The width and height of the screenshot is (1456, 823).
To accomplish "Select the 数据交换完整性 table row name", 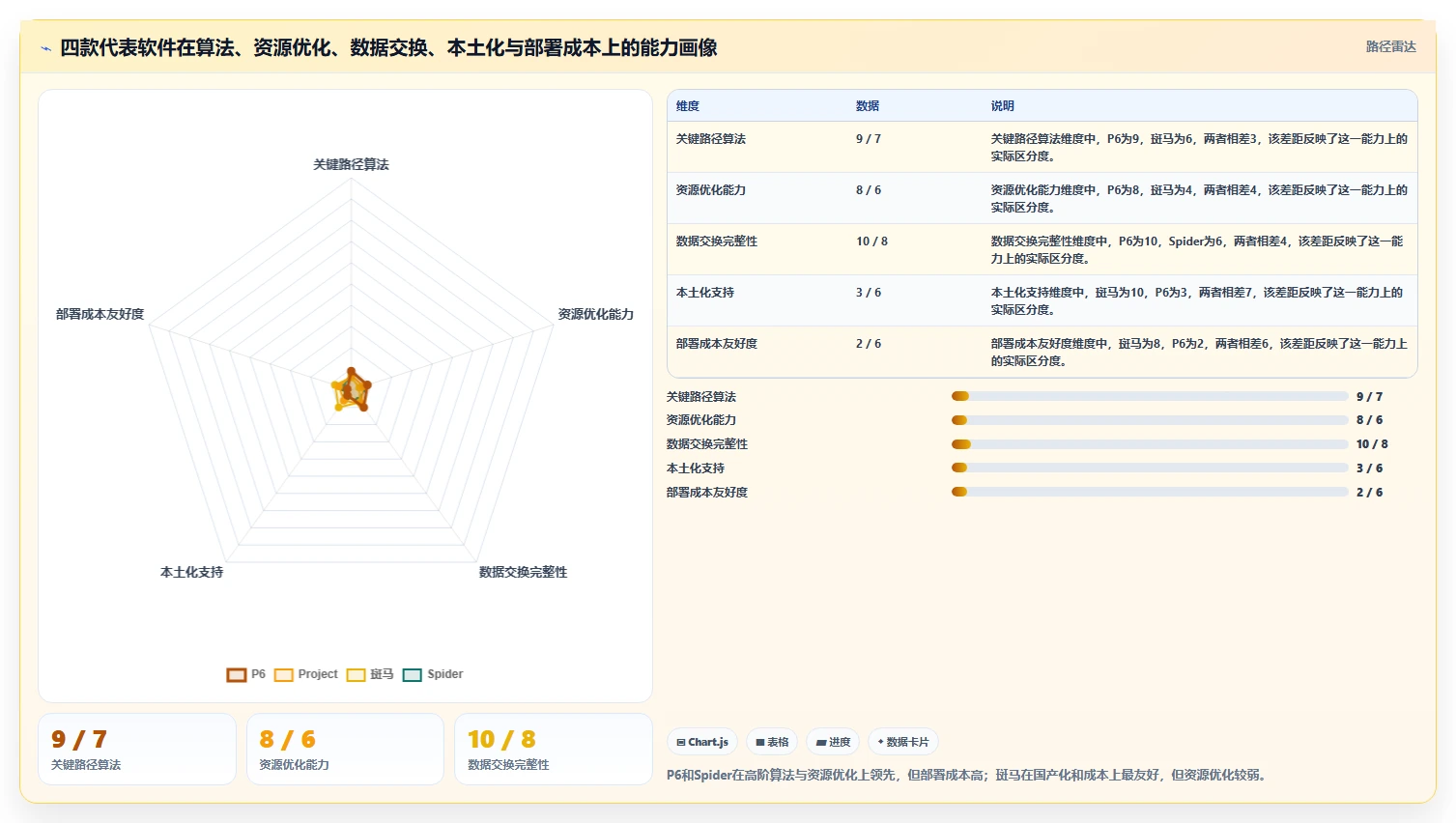I will tap(717, 241).
